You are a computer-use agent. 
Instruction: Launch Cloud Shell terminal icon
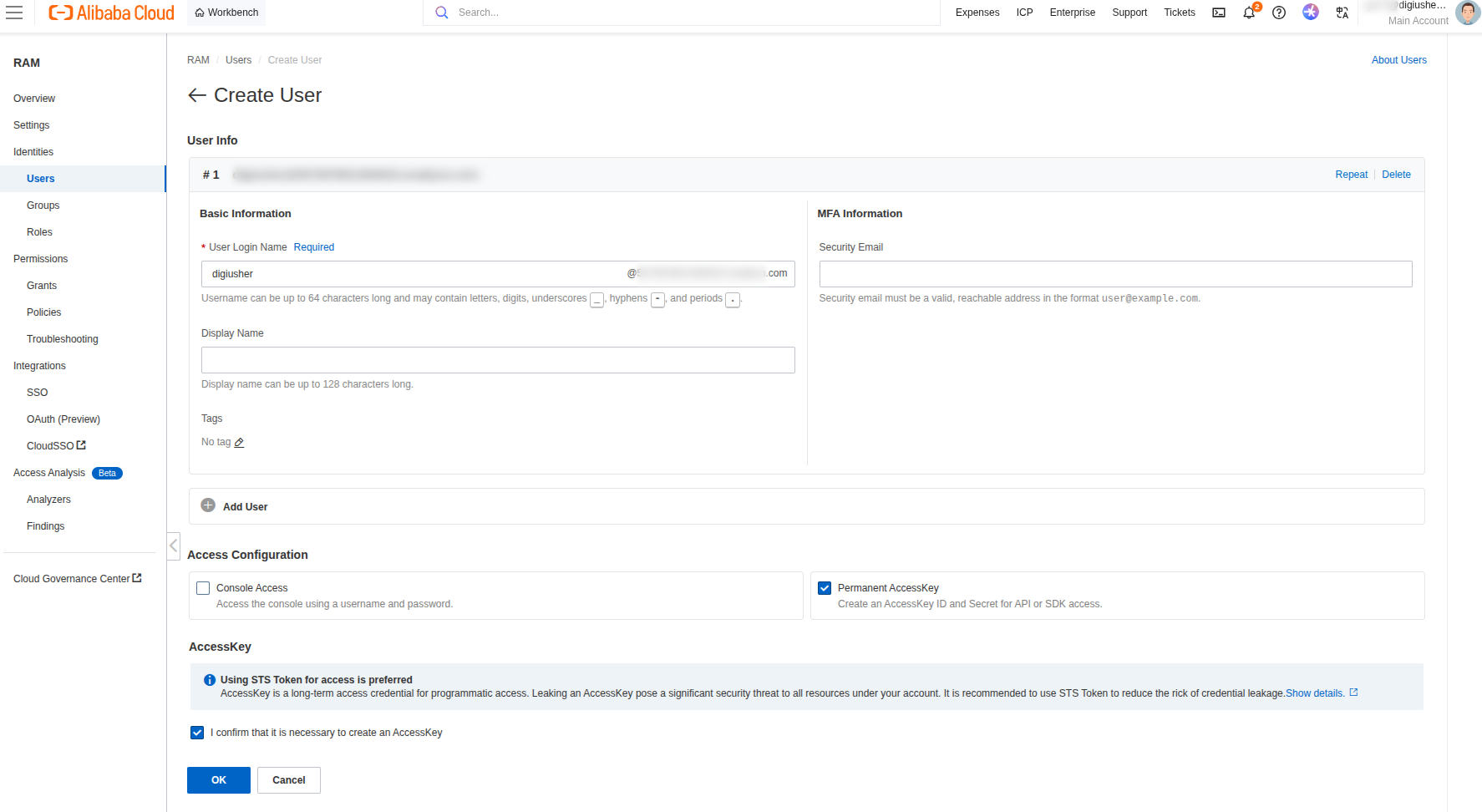click(x=1219, y=13)
